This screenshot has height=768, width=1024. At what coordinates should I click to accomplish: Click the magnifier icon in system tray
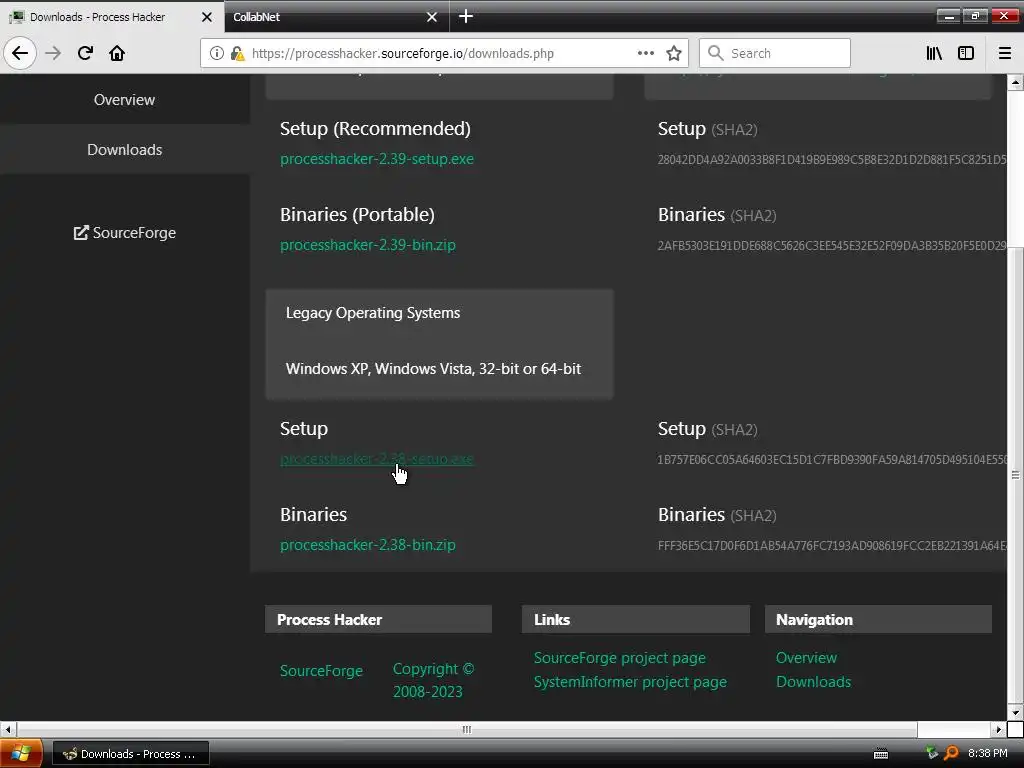click(x=952, y=754)
